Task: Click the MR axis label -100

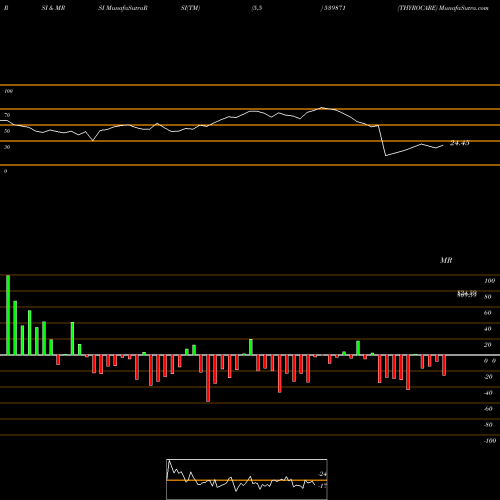Action: point(489,441)
